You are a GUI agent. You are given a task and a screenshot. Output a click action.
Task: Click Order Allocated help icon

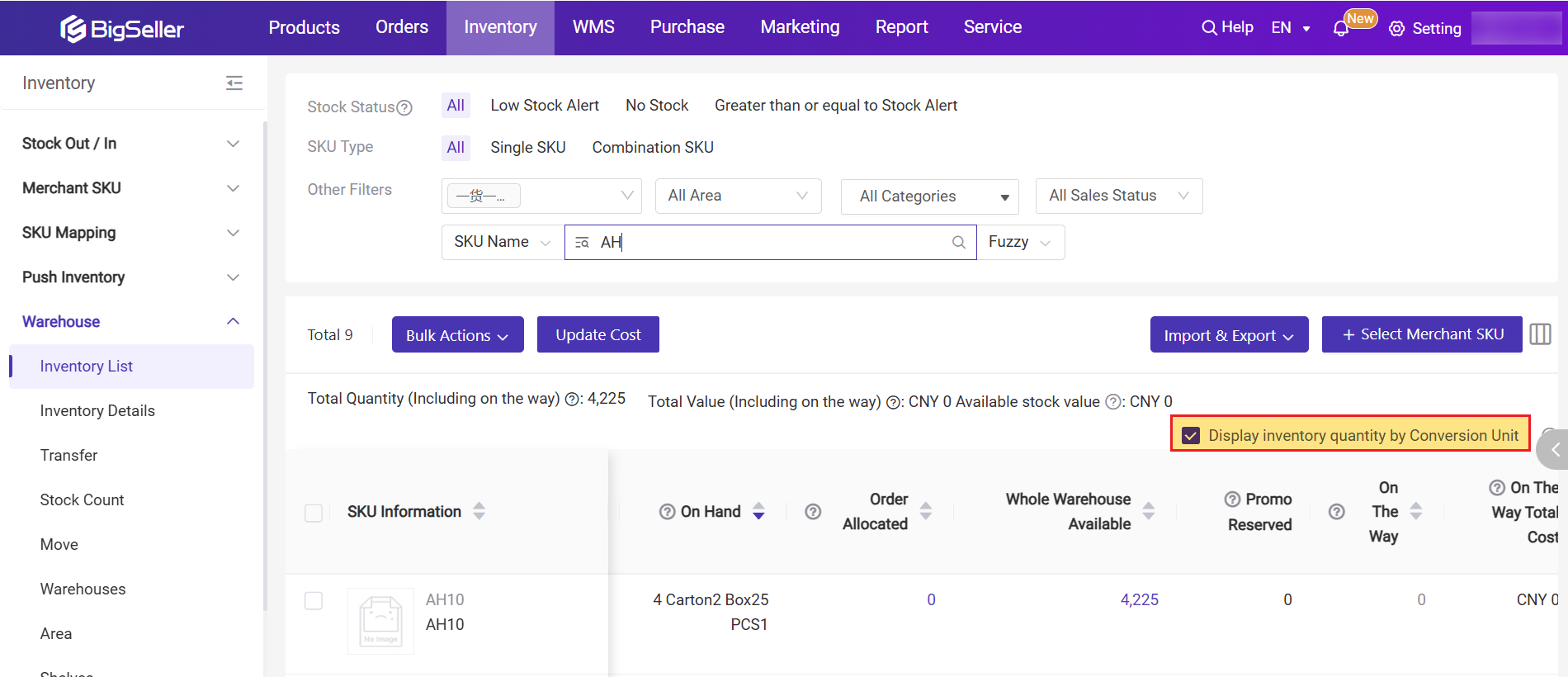point(813,512)
